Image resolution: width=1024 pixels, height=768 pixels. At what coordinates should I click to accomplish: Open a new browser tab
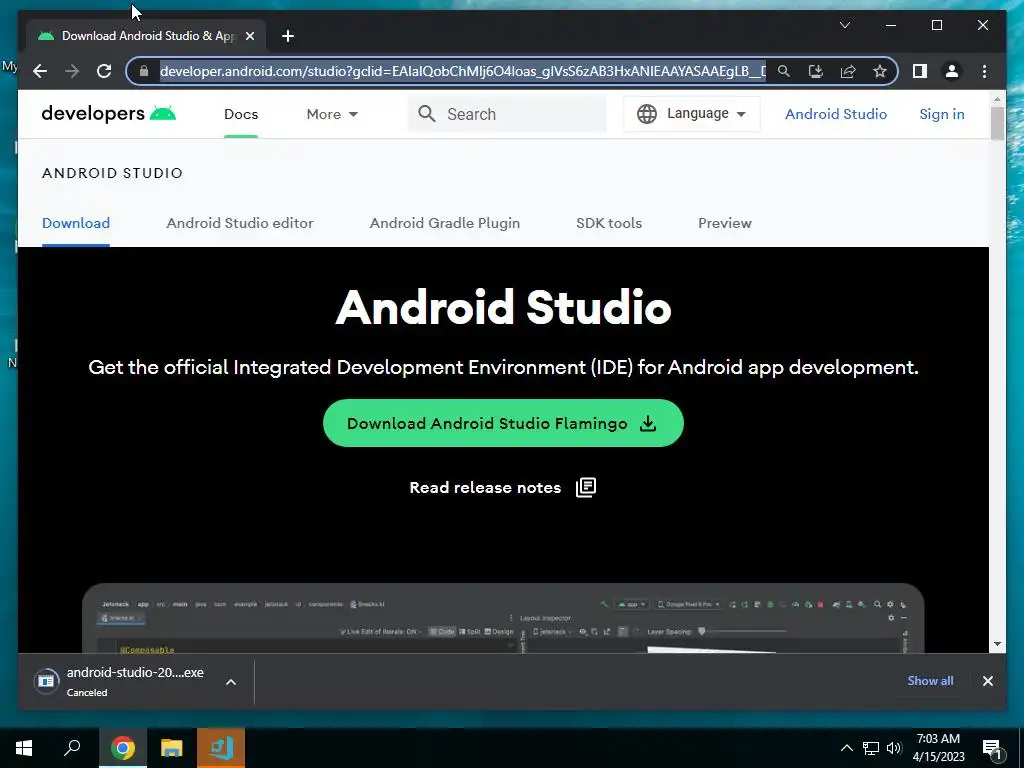(x=287, y=36)
